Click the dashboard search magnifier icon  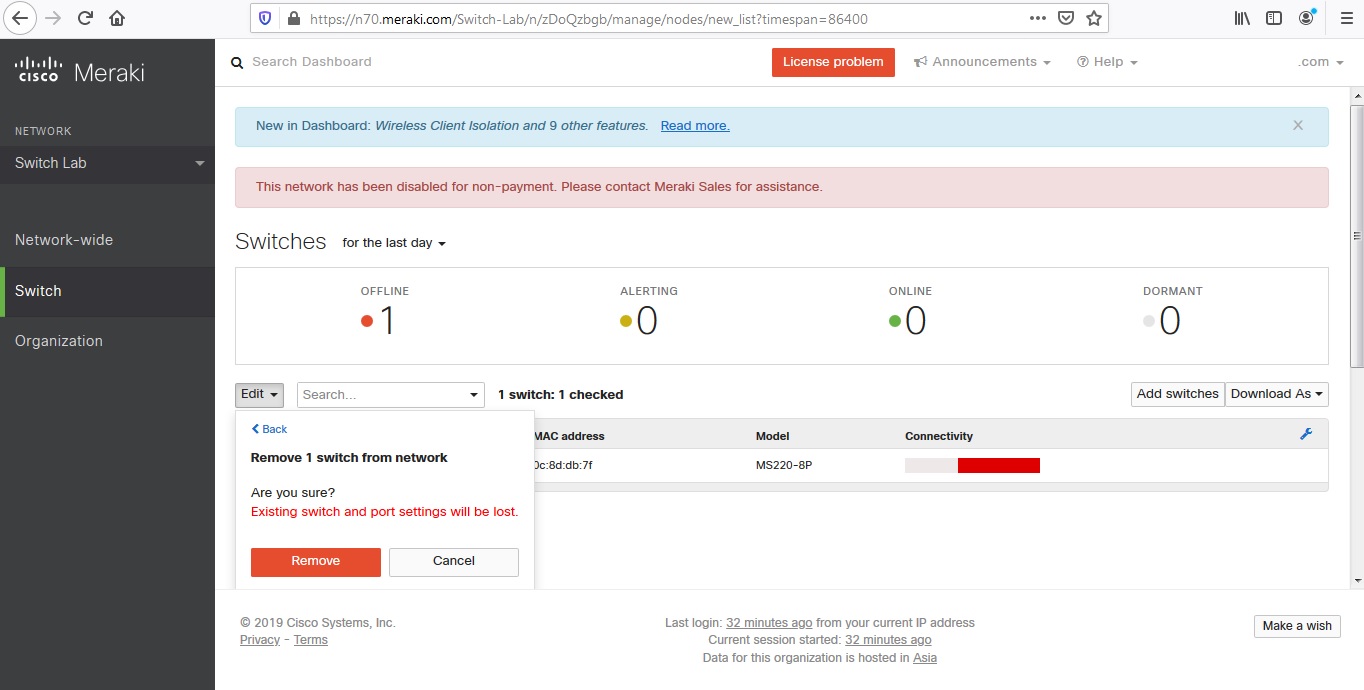pos(237,62)
